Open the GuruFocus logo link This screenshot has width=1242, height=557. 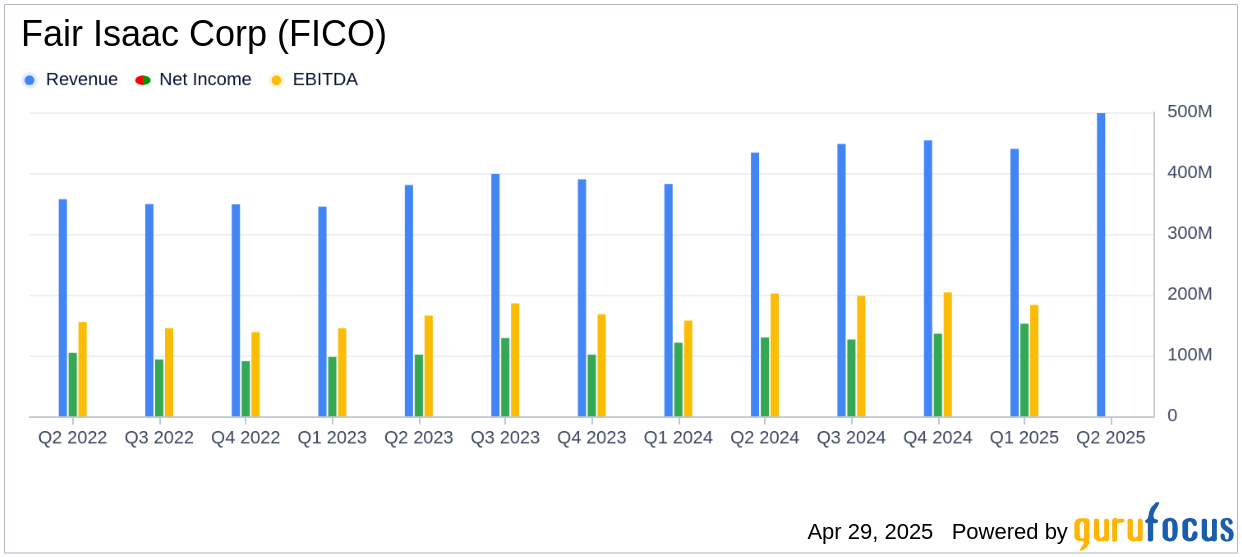1153,527
